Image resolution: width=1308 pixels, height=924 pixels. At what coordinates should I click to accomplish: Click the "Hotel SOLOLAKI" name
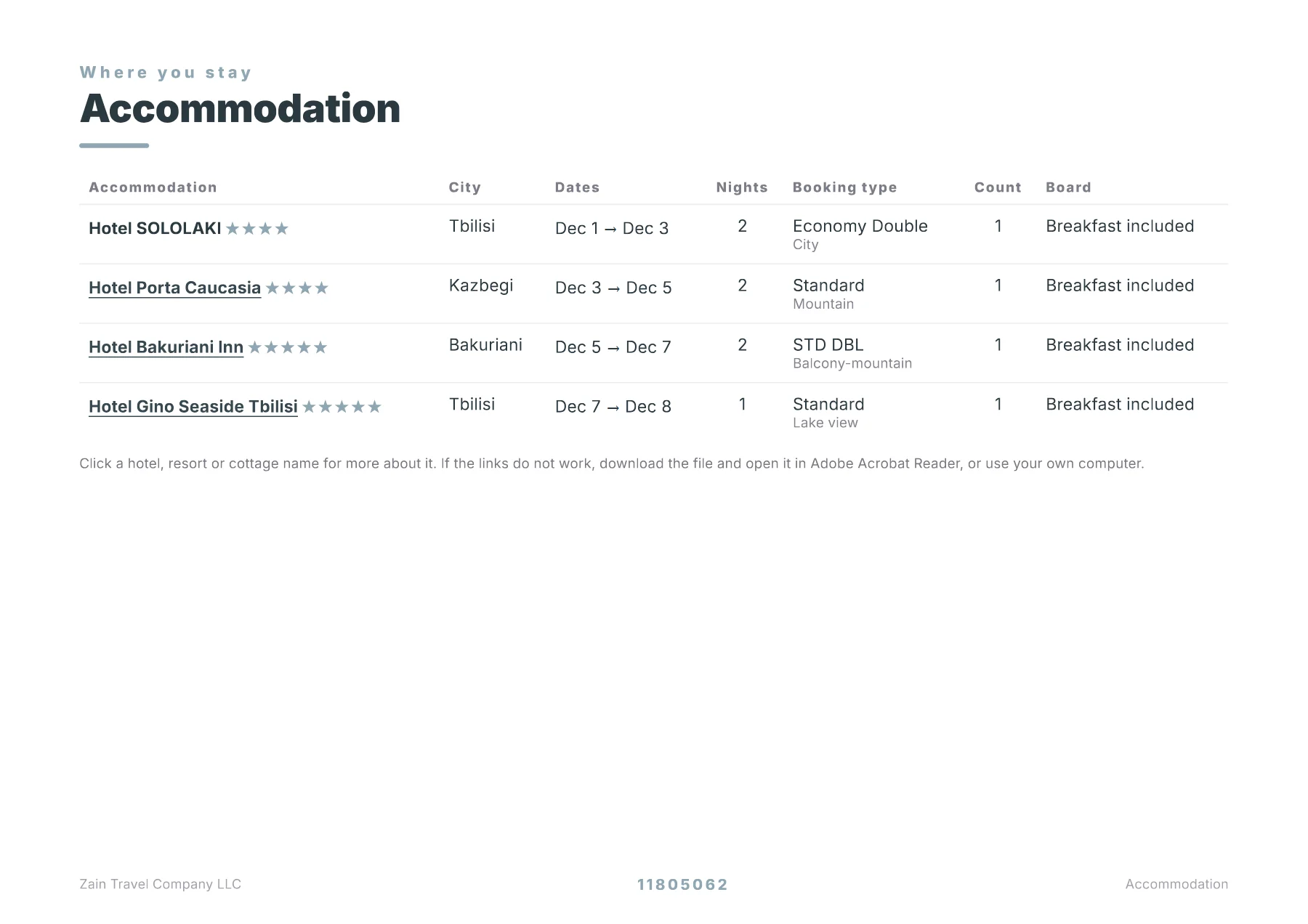155,228
